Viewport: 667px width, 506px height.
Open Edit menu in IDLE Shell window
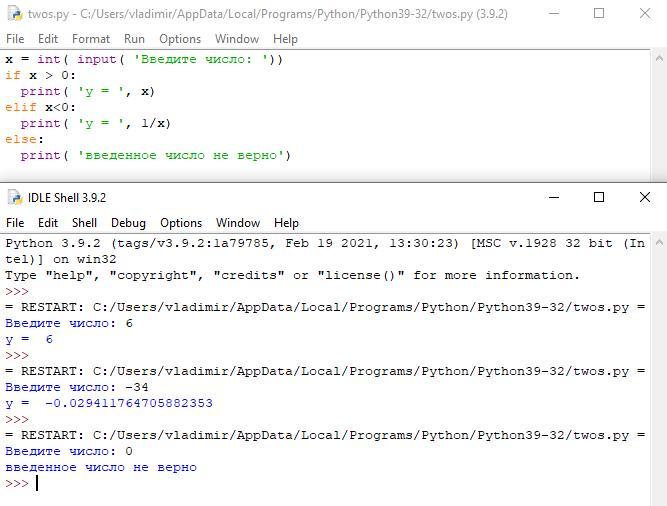click(x=48, y=223)
